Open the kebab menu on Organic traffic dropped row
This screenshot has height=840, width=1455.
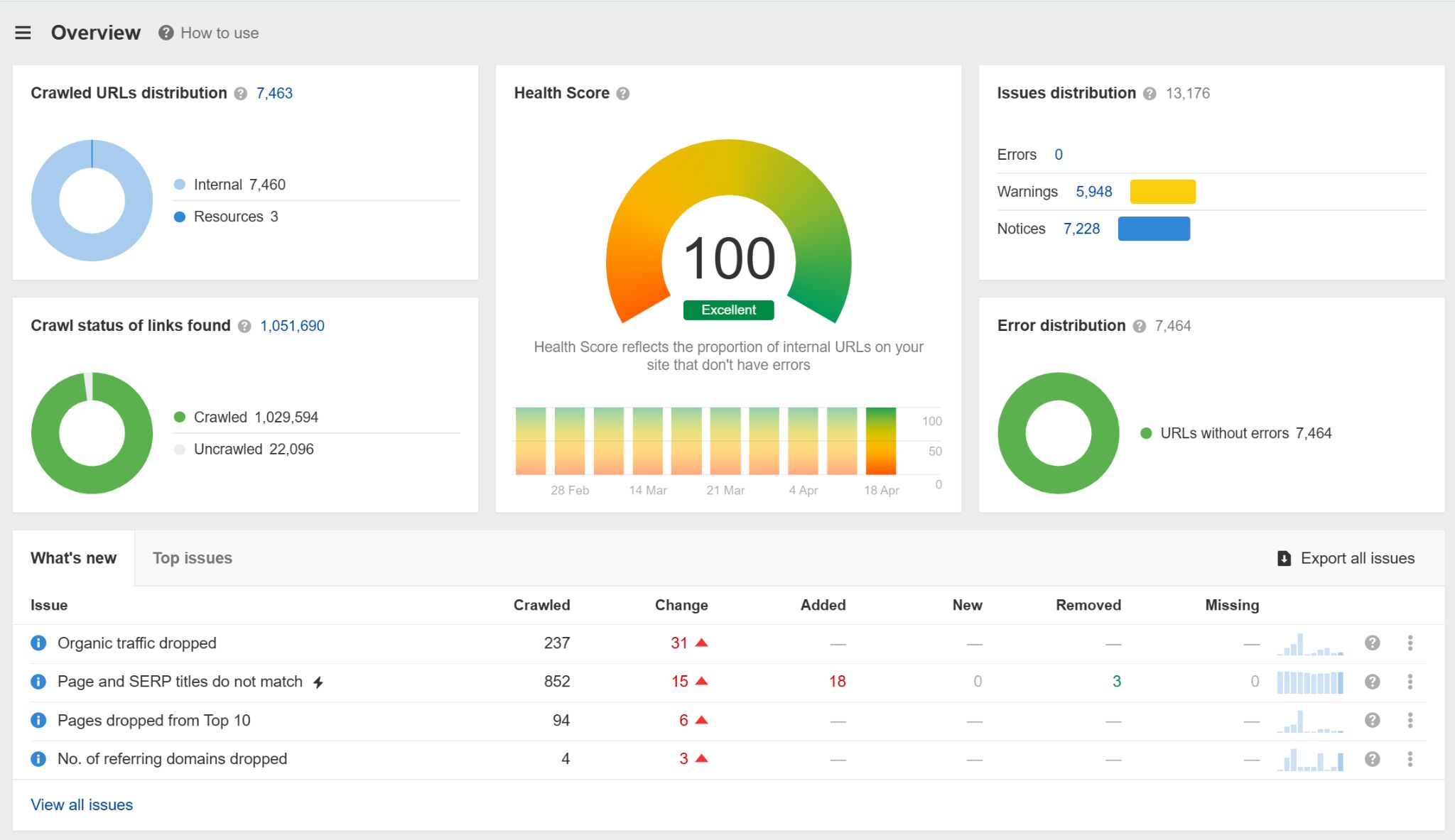point(1409,643)
